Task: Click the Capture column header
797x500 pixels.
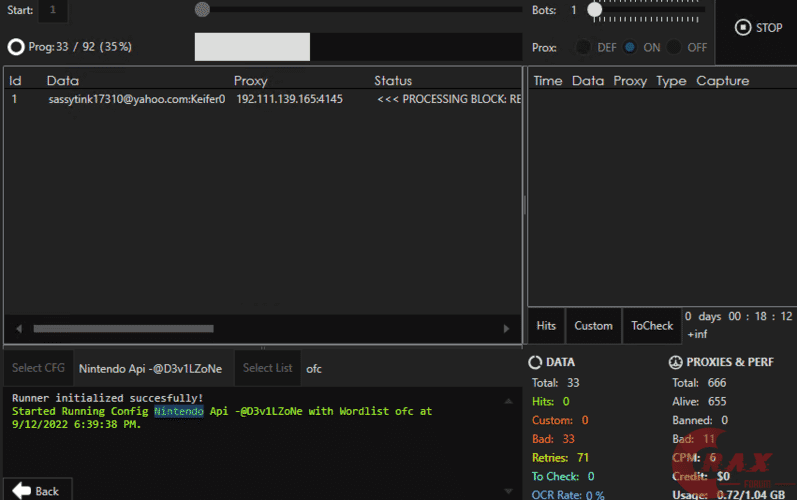Action: pyautogui.click(x=722, y=81)
